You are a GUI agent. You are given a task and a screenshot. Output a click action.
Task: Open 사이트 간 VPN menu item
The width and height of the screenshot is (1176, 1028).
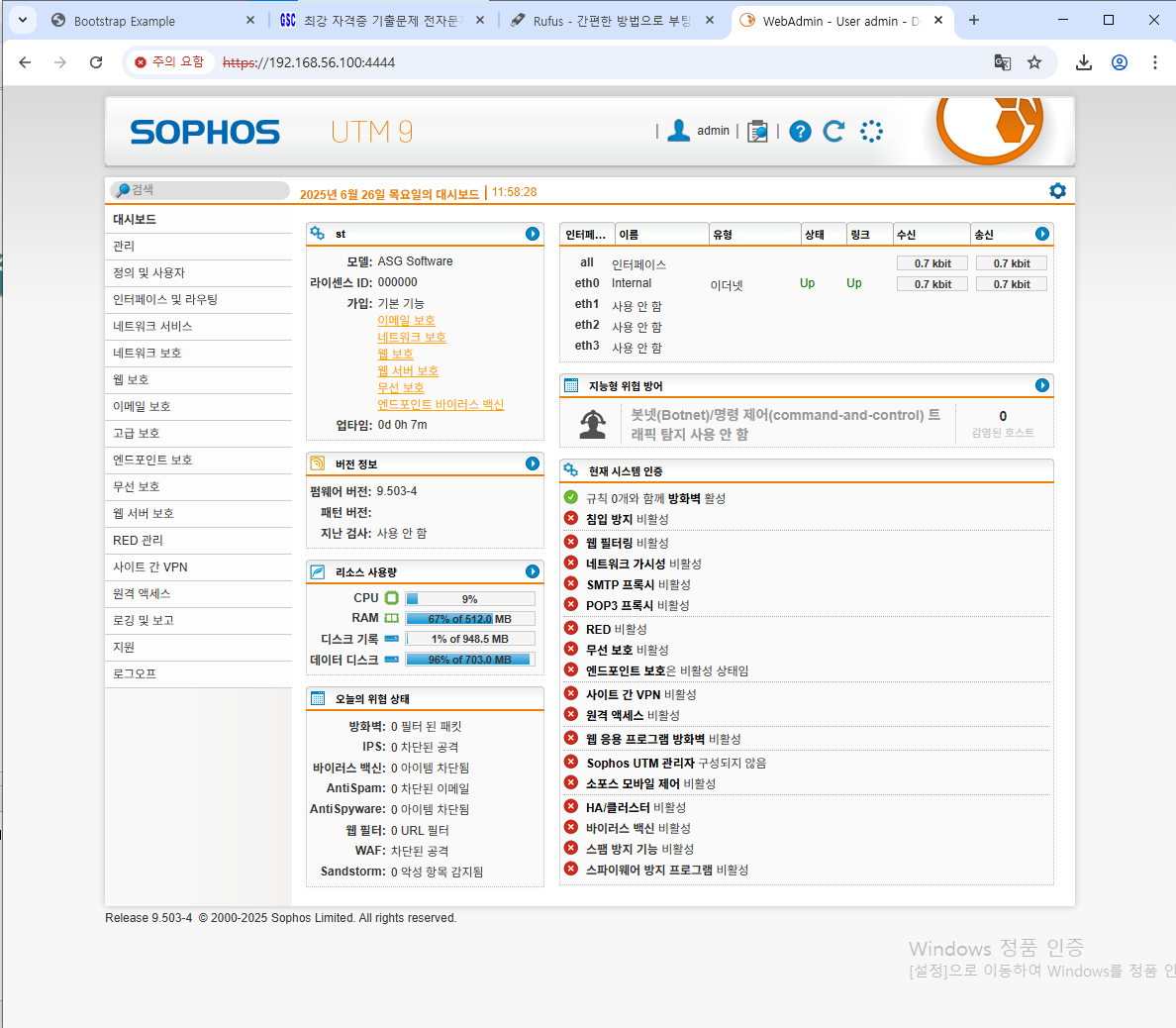point(199,567)
